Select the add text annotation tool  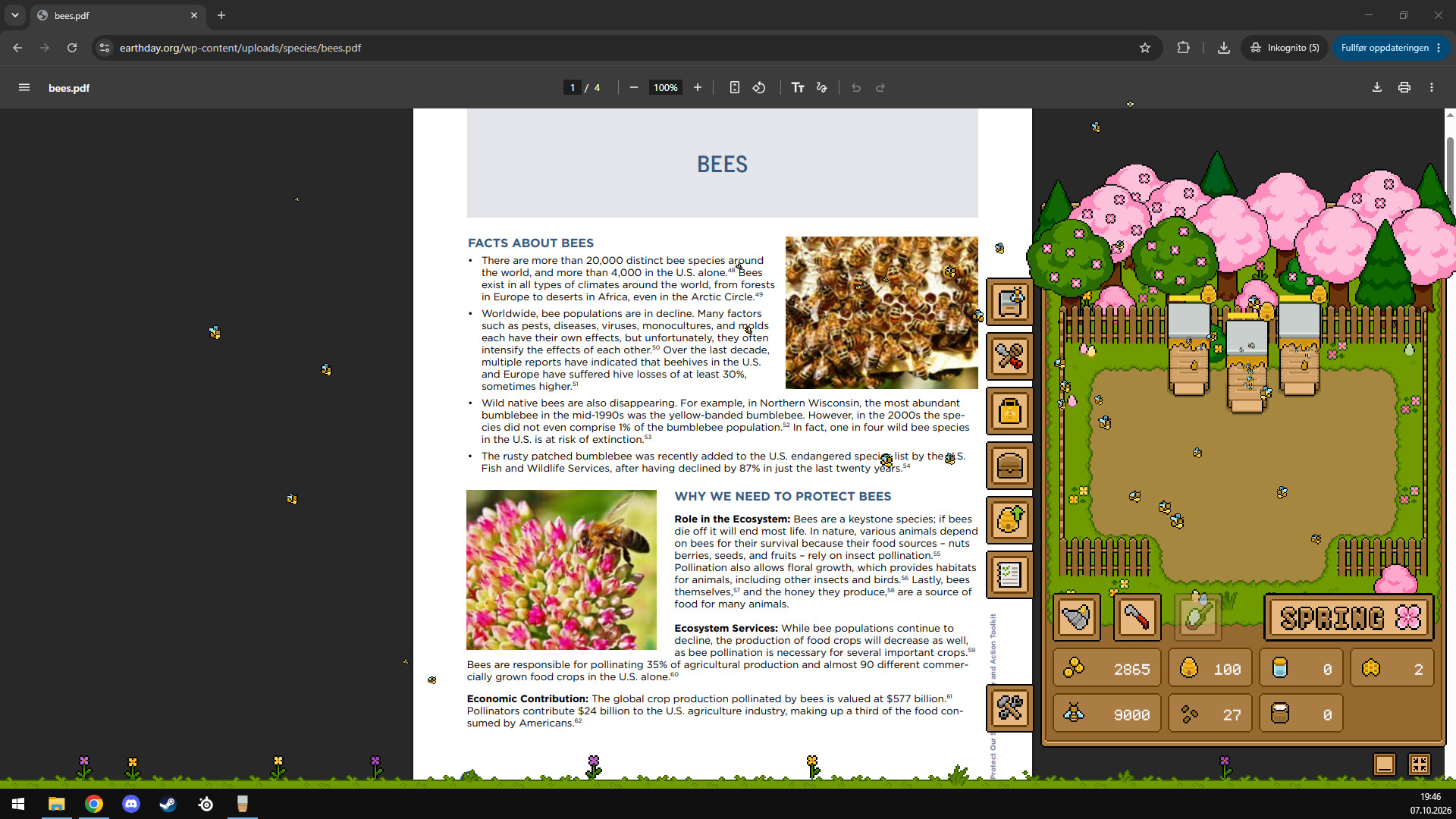(798, 88)
